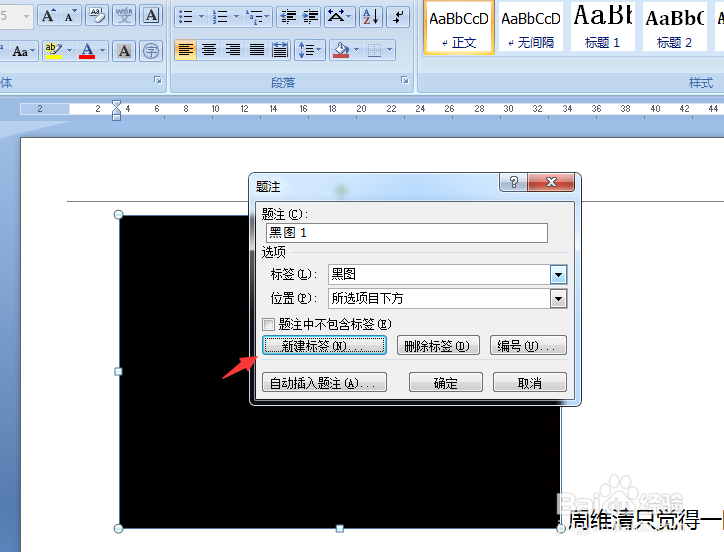
Task: Clear formatting with the eraser icon
Action: tap(97, 16)
